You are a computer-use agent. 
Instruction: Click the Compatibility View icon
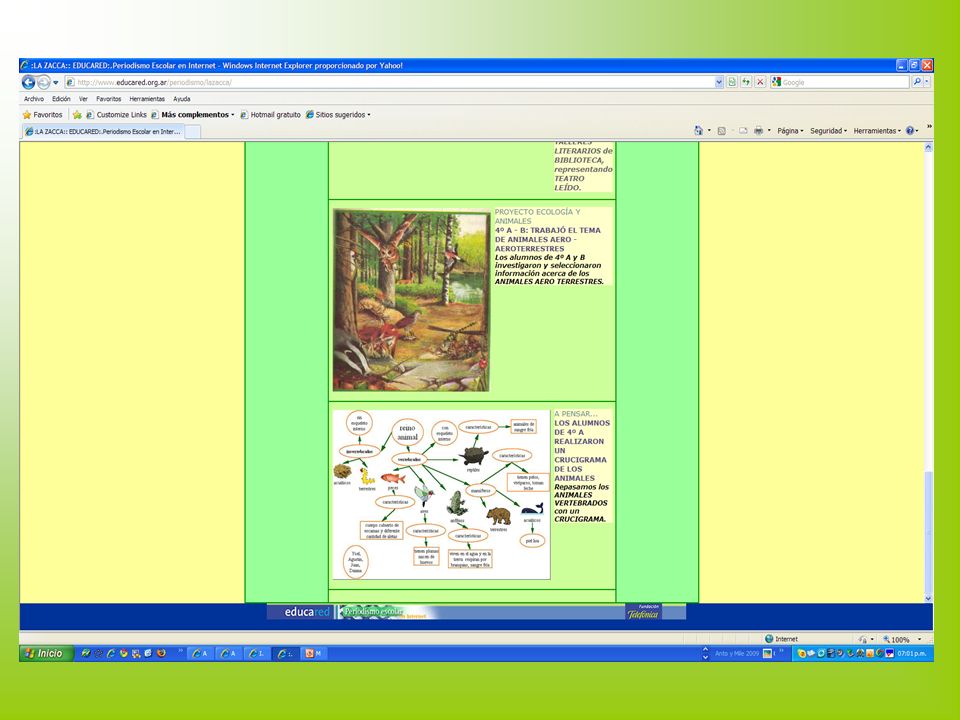pos(732,82)
